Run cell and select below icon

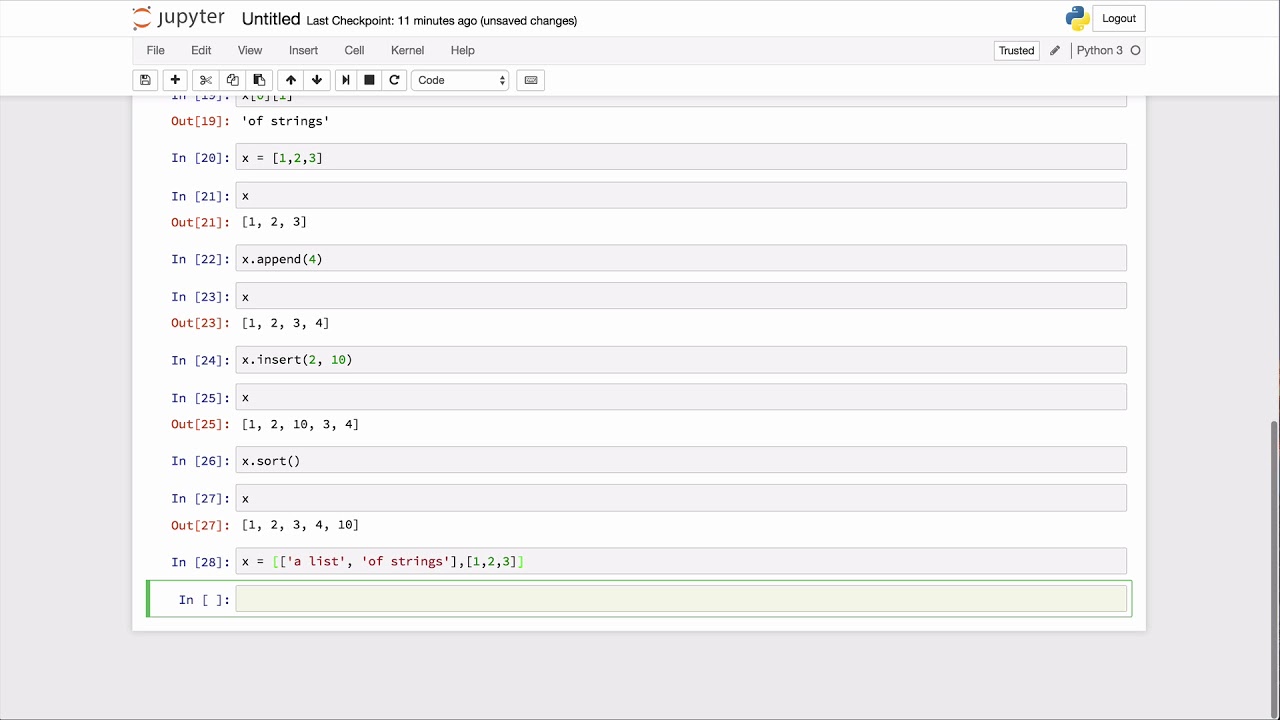[346, 80]
